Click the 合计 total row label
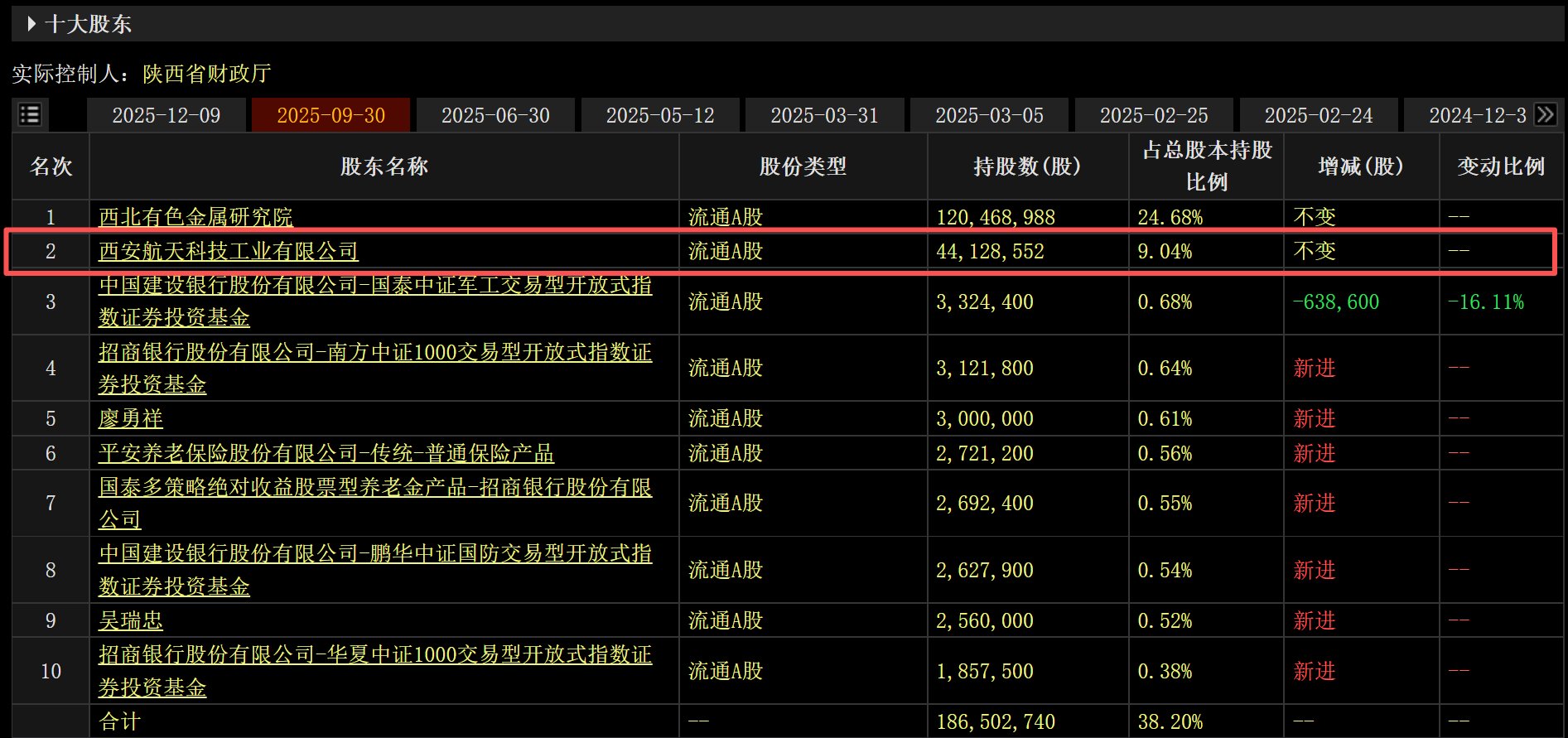Image resolution: width=1568 pixels, height=738 pixels. [x=120, y=721]
